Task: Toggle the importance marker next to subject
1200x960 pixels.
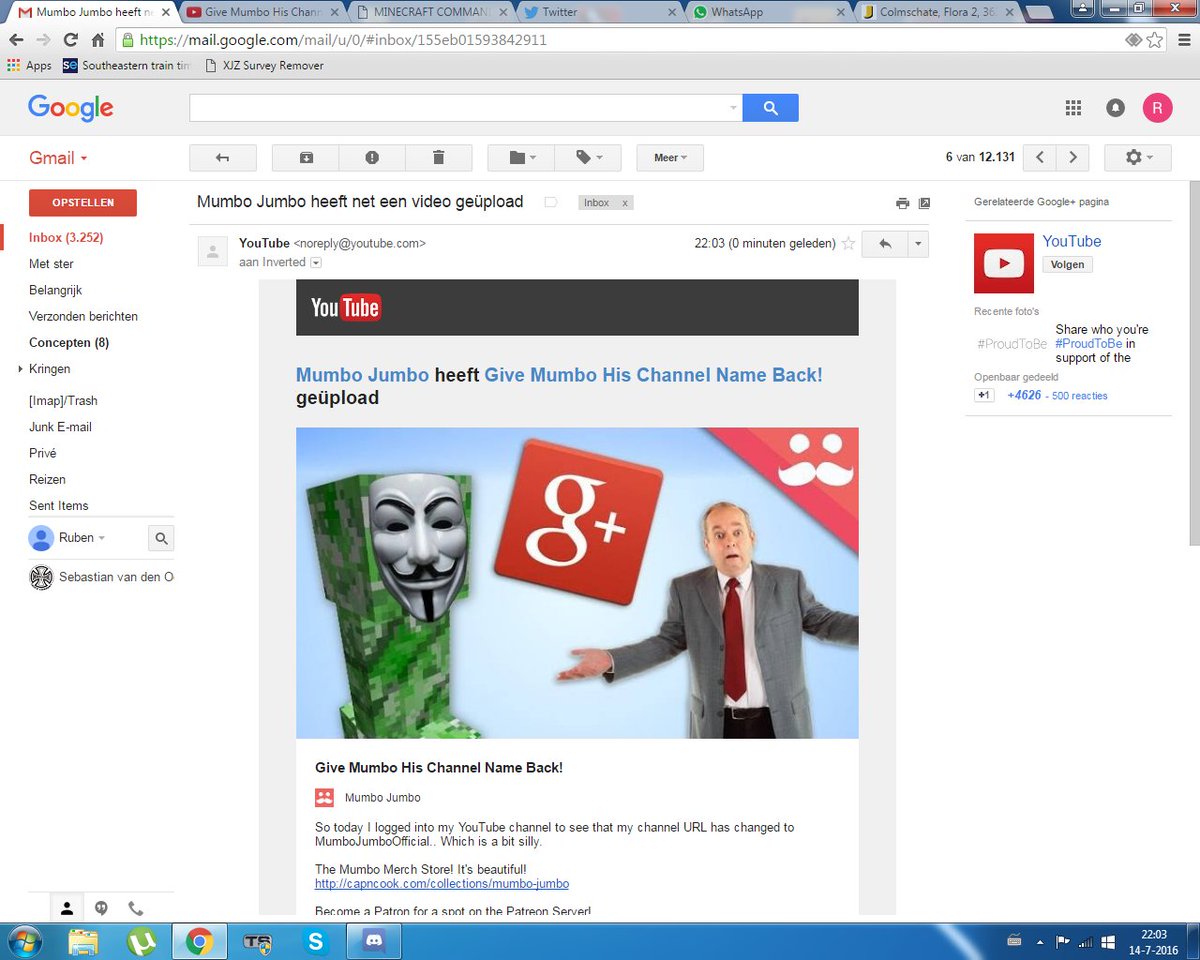Action: click(x=550, y=202)
